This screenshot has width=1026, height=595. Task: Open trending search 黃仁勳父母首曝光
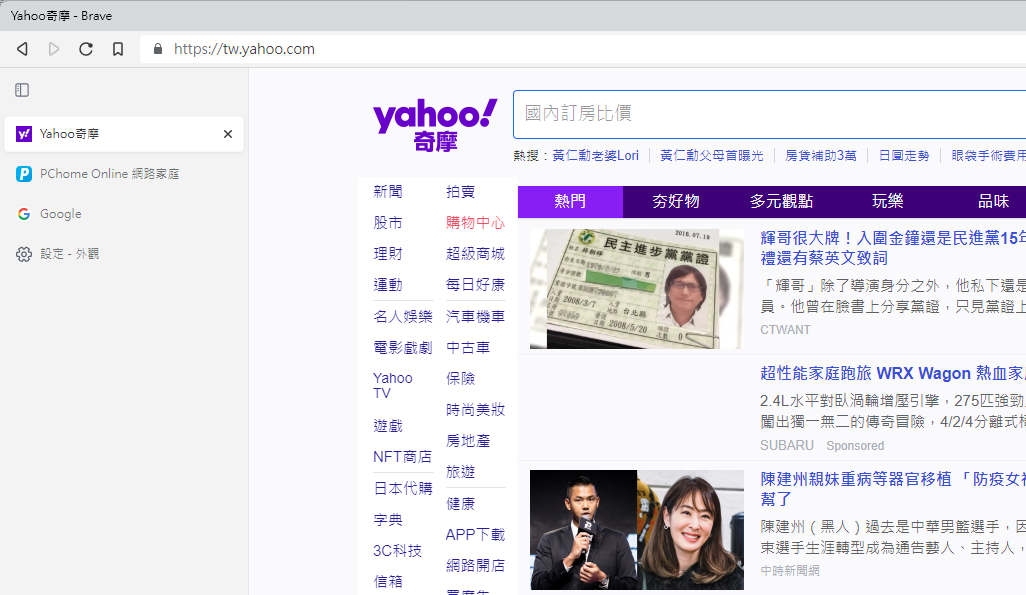point(712,156)
